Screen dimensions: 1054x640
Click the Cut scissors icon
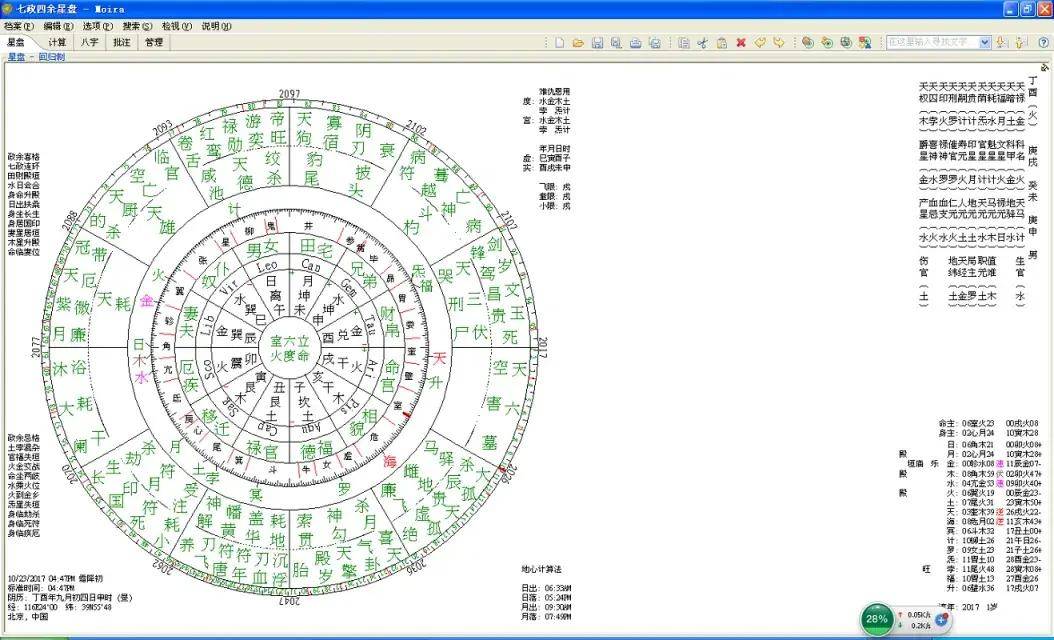pyautogui.click(x=702, y=42)
